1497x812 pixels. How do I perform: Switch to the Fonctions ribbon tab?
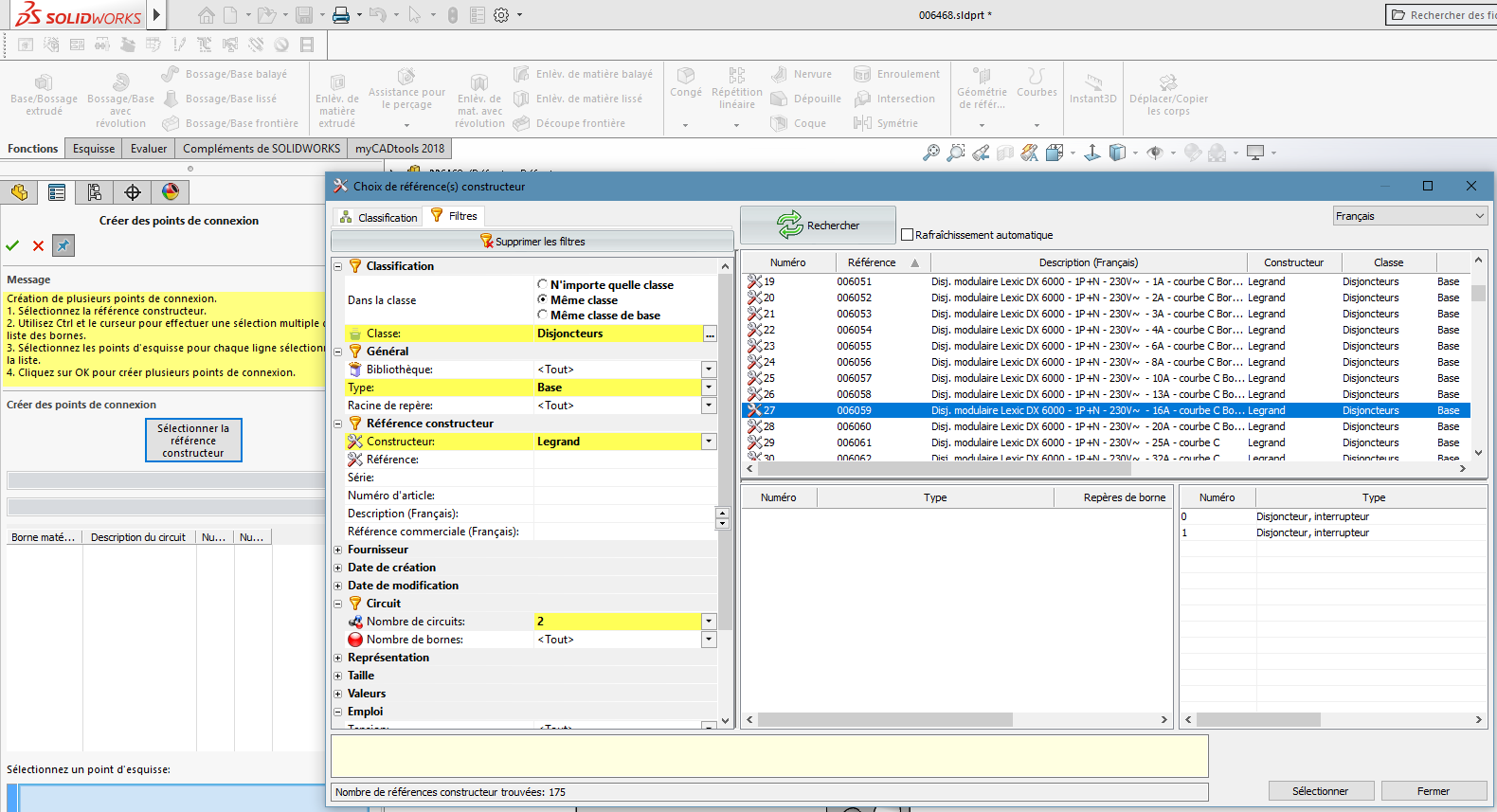33,149
